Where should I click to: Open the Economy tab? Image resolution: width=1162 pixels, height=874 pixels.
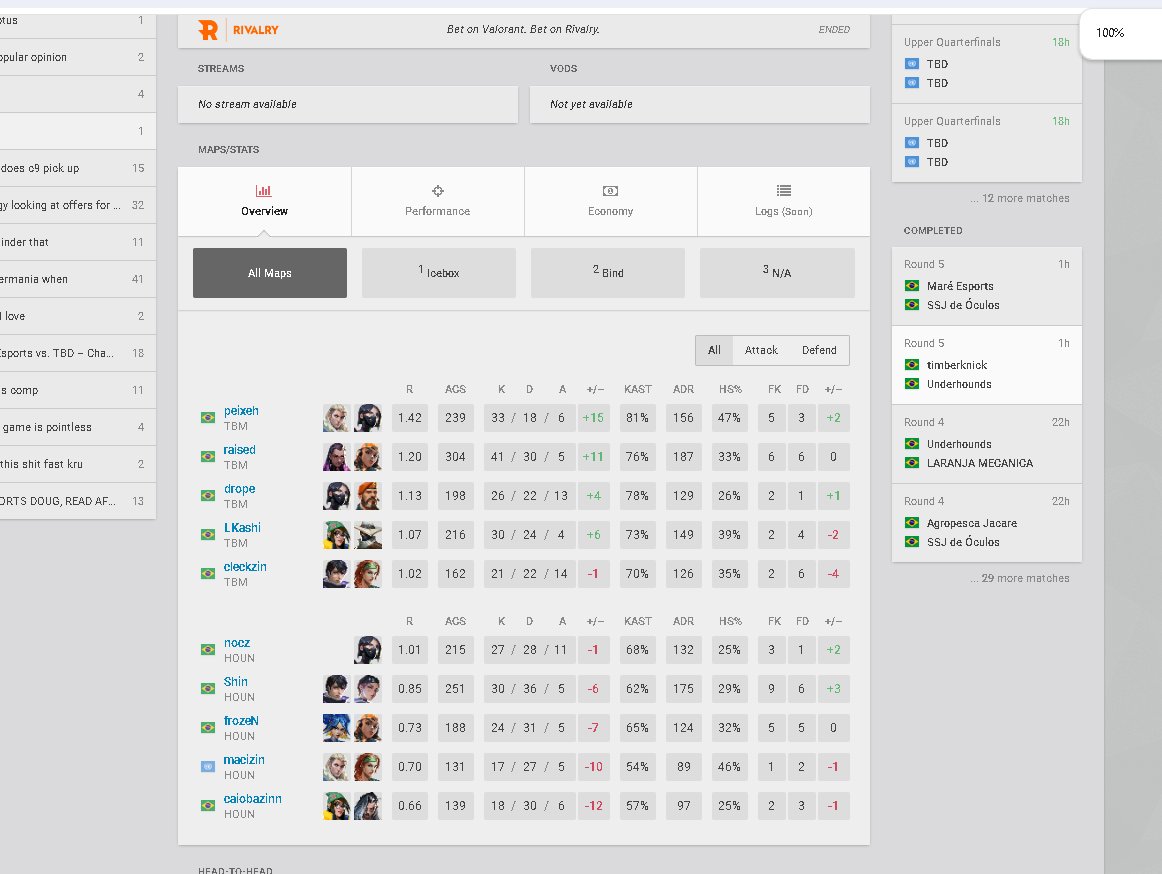pyautogui.click(x=611, y=202)
